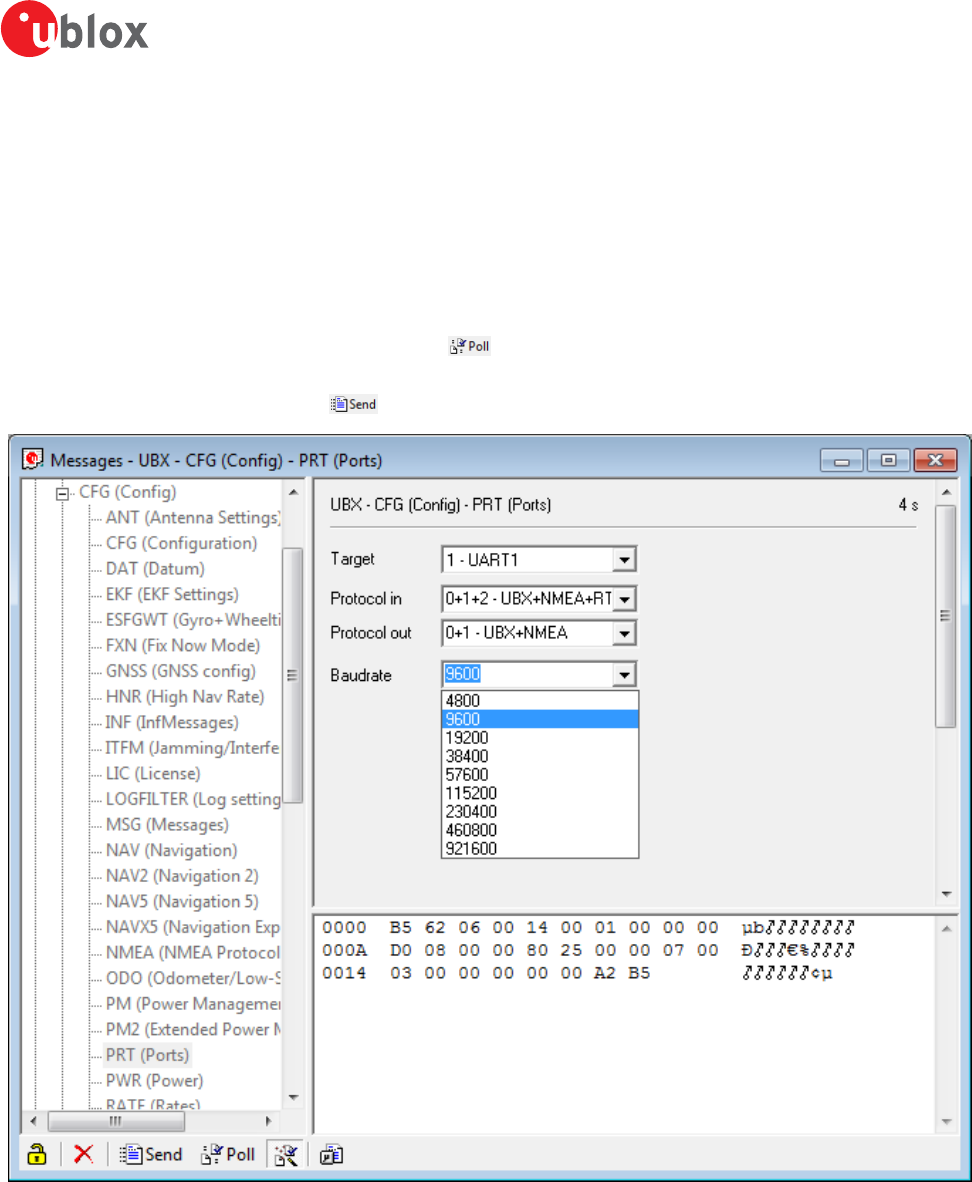Click the standalone Send image above window

coord(353,404)
